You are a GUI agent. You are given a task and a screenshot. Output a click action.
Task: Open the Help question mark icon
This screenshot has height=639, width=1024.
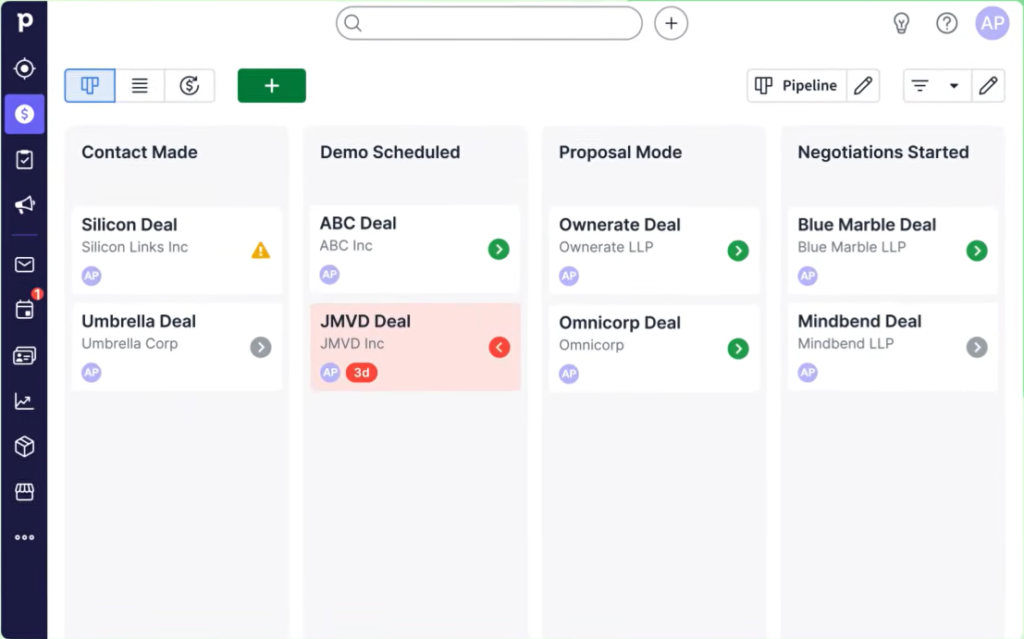pyautogui.click(x=946, y=24)
